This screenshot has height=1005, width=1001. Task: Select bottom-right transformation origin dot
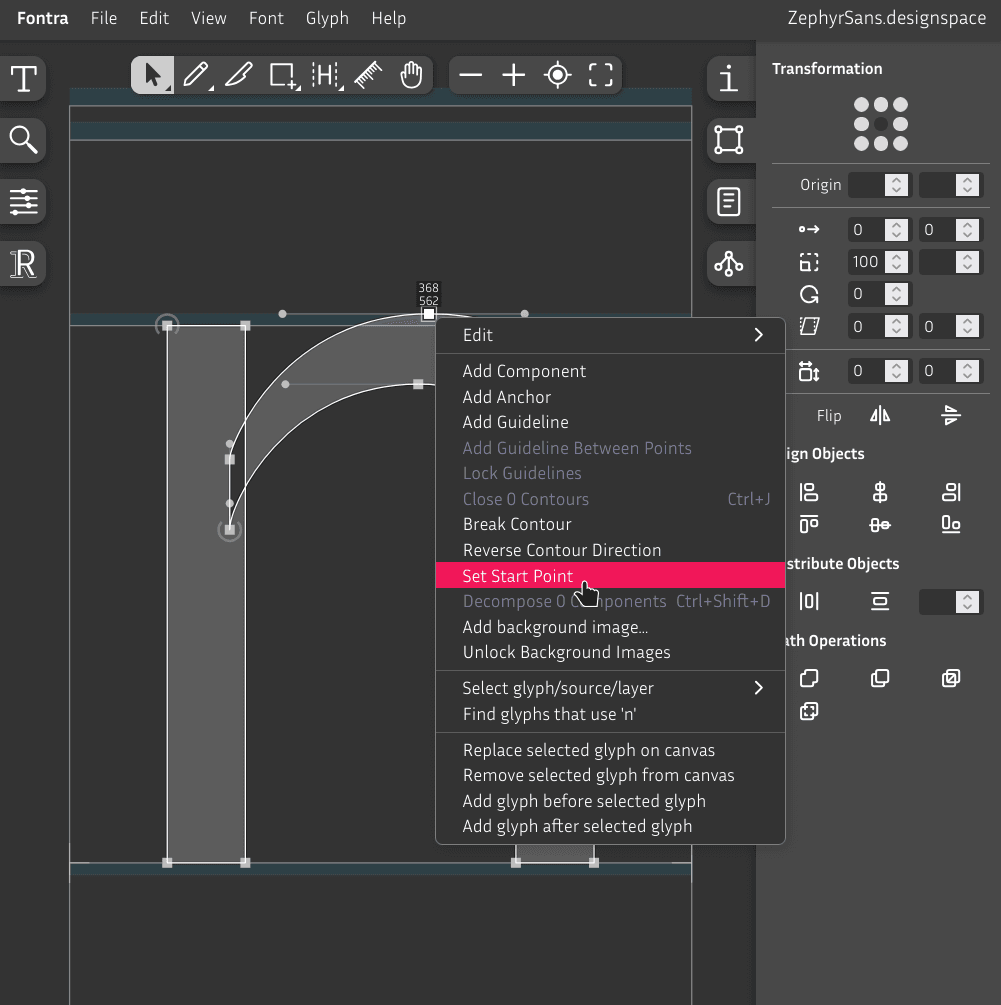[900, 143]
